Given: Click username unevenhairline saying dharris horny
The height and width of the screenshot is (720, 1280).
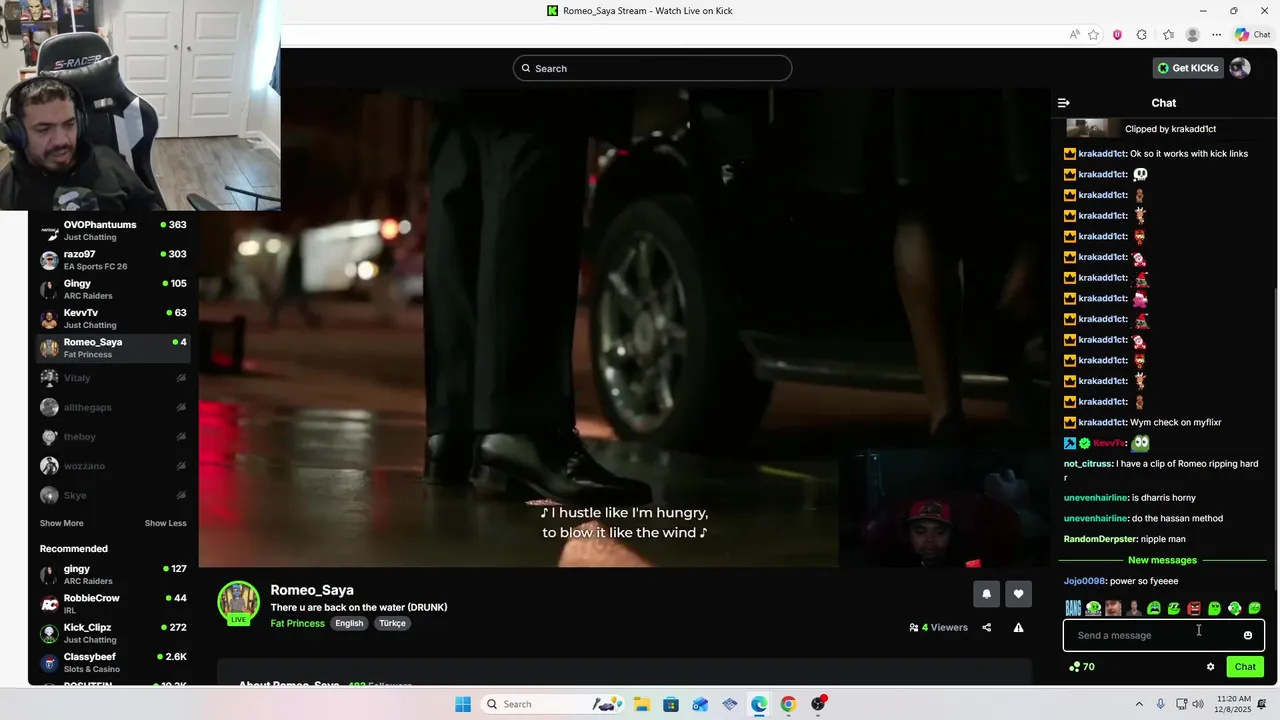Looking at the screenshot, I should pyautogui.click(x=1096, y=498).
